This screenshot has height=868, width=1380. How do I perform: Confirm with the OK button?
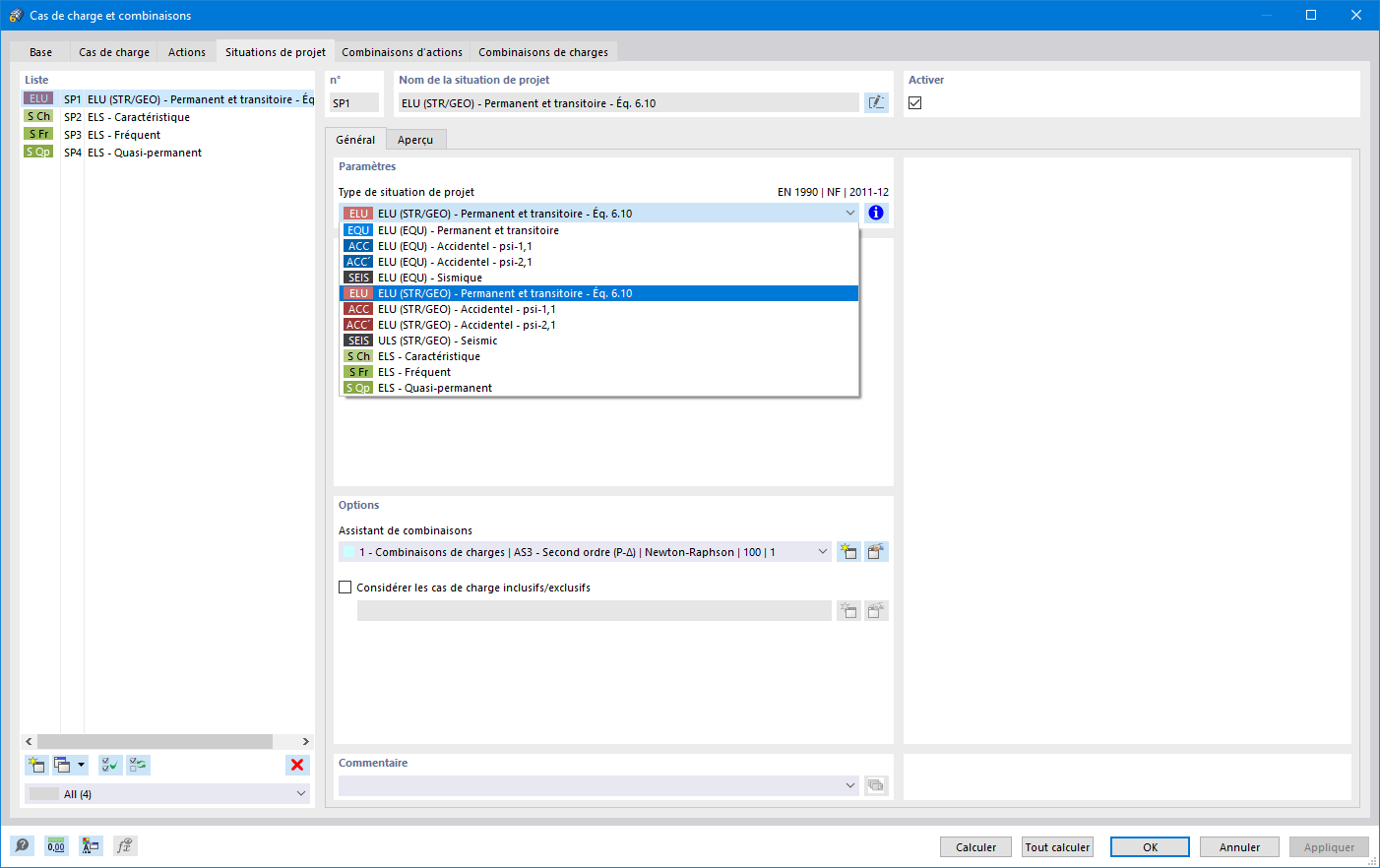(x=1150, y=846)
